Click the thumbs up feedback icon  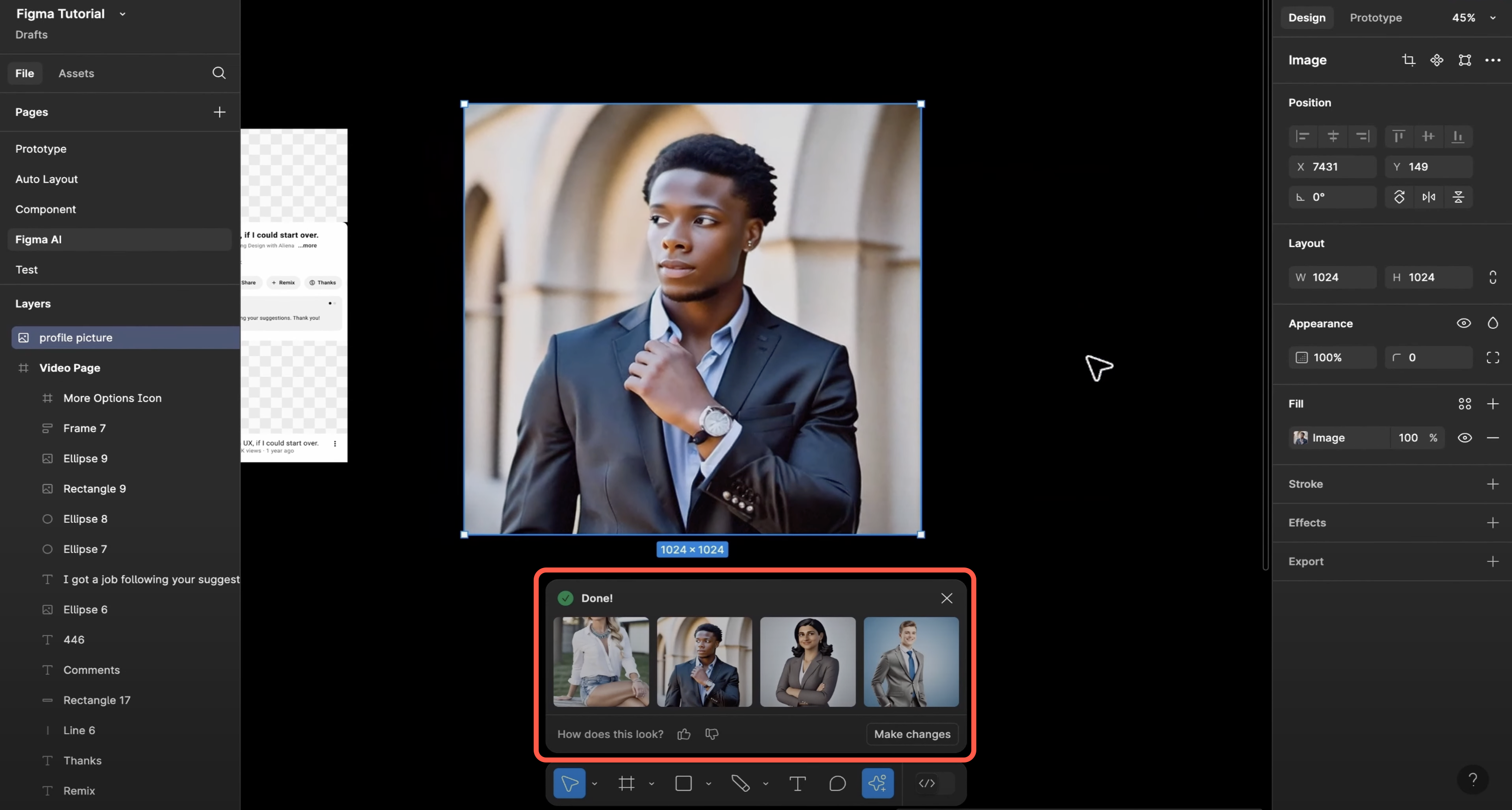tap(684, 733)
